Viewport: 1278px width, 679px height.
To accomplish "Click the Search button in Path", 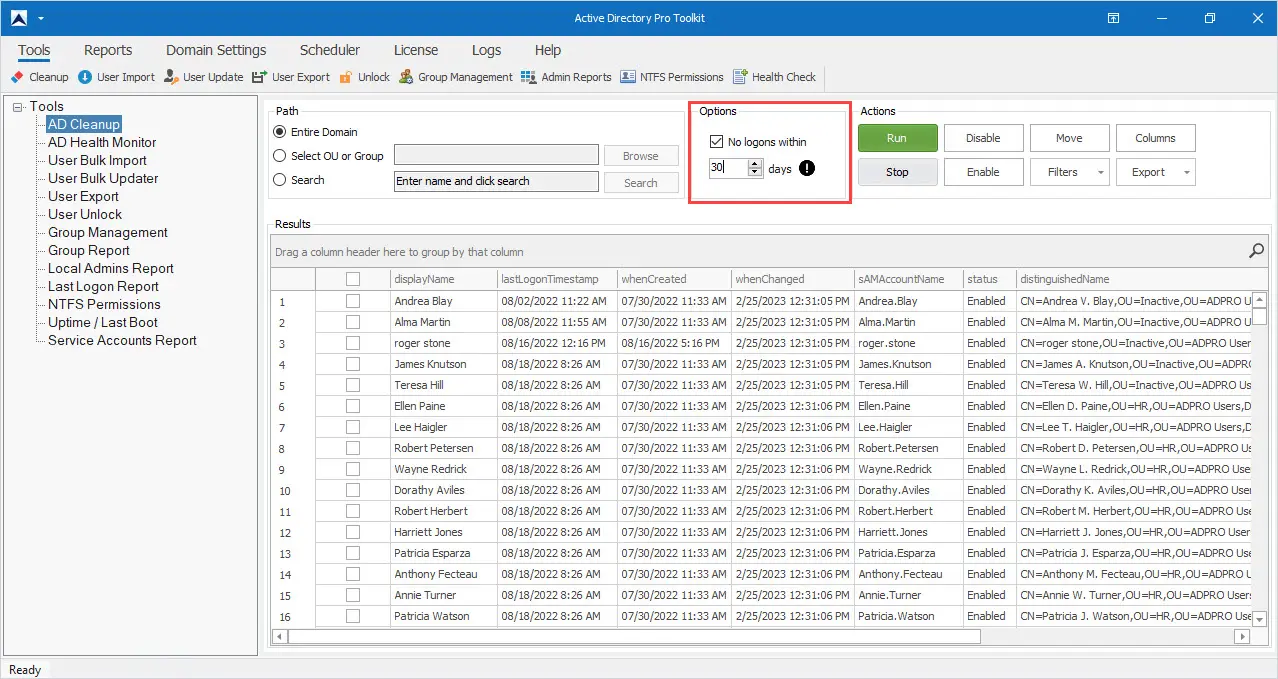I will tap(641, 183).
